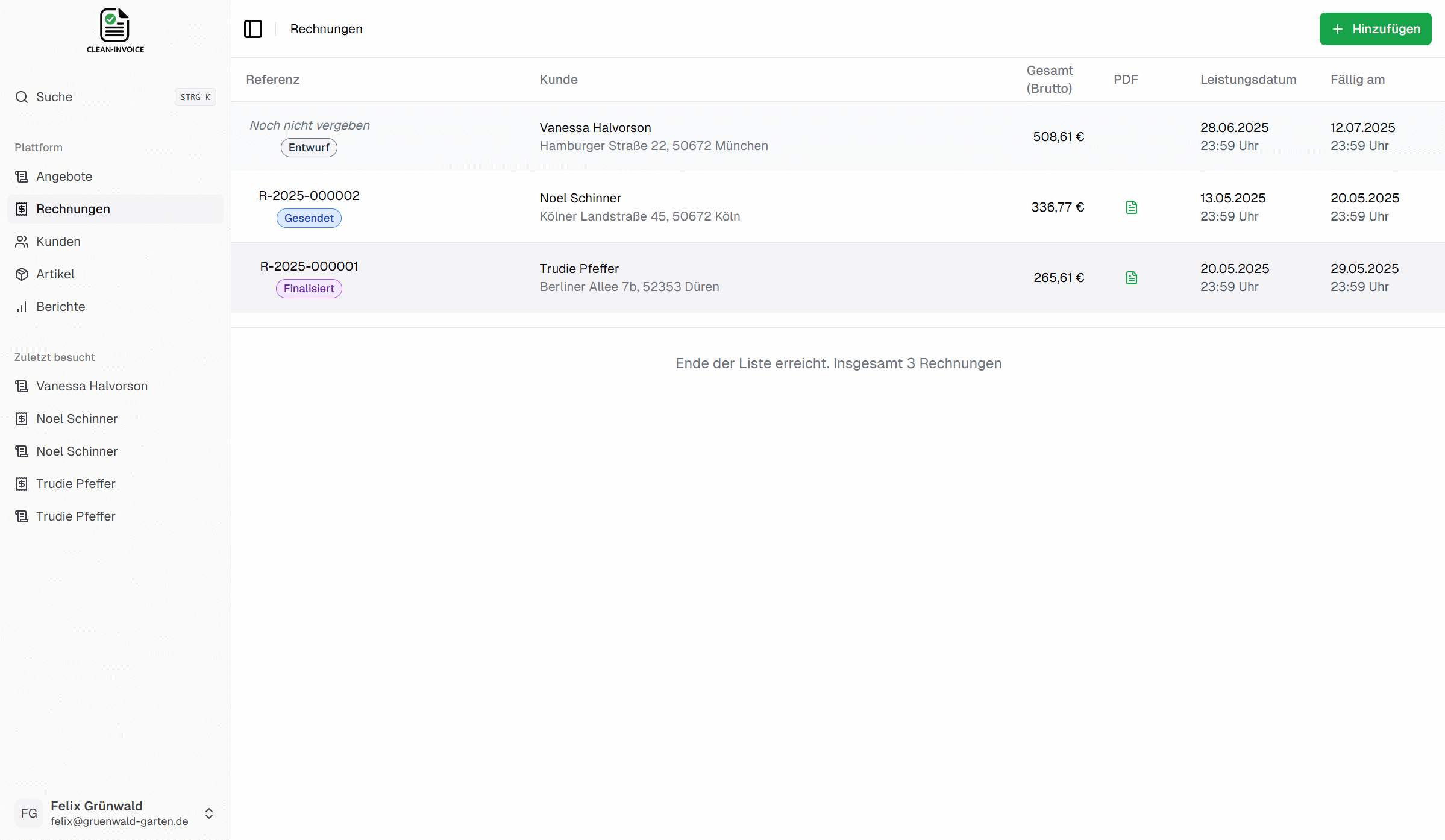This screenshot has width=1445, height=840.
Task: Open PDF icon for invoice R-2025-000002
Action: coord(1132,207)
